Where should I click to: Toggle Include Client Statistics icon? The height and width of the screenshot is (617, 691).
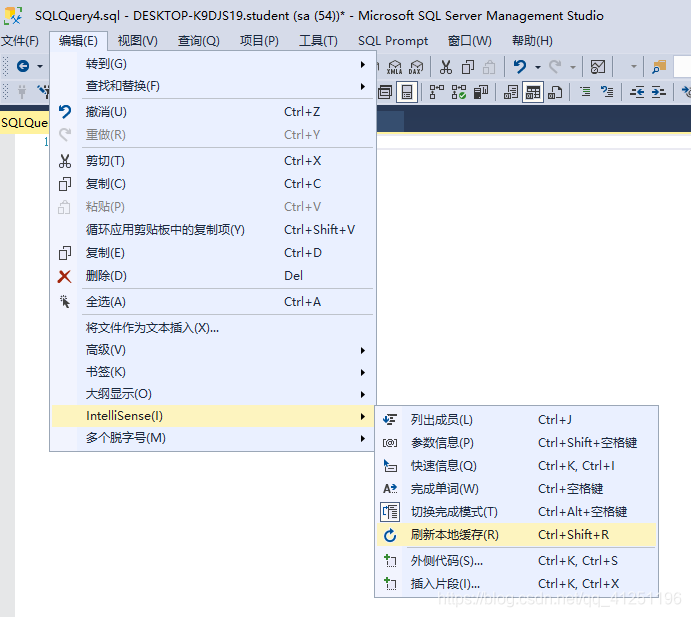coord(481,92)
